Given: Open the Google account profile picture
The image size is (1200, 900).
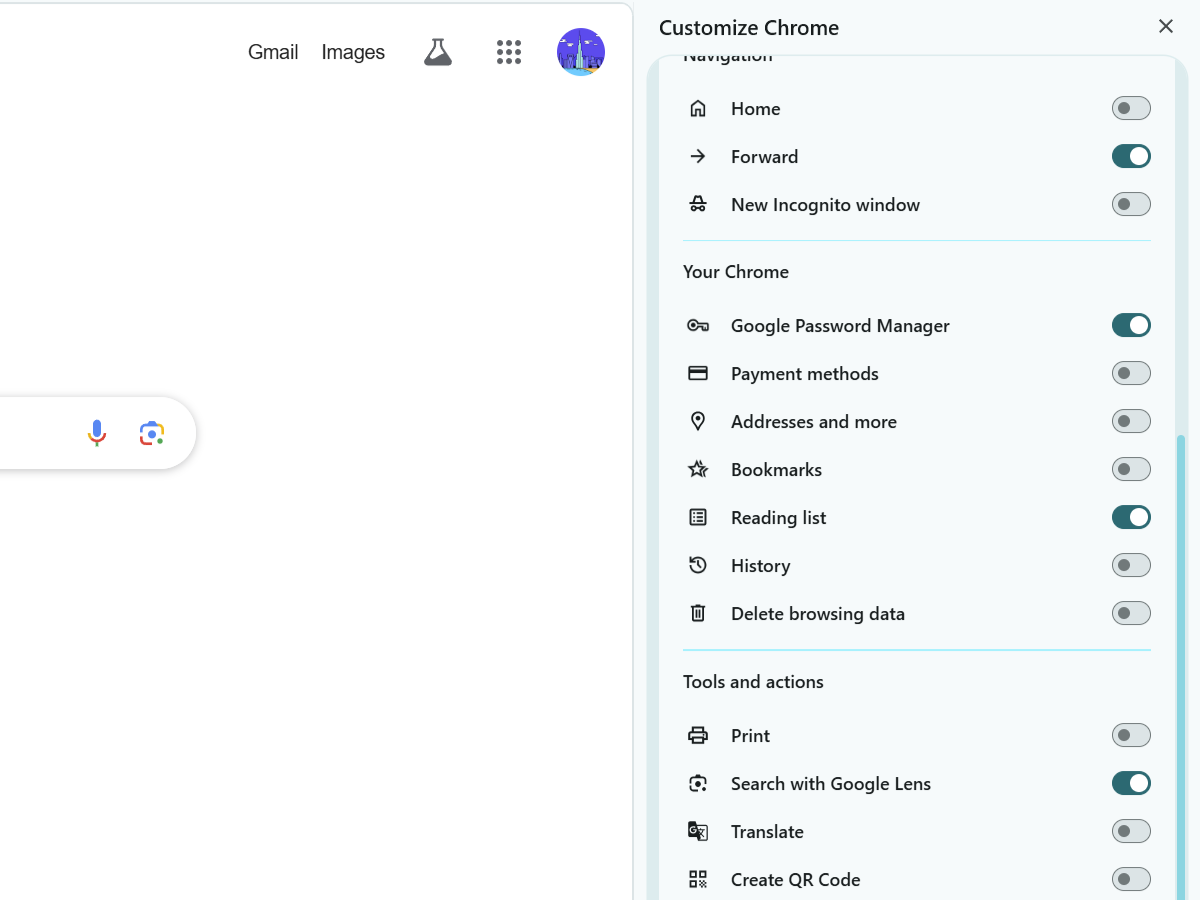Looking at the screenshot, I should tap(581, 52).
